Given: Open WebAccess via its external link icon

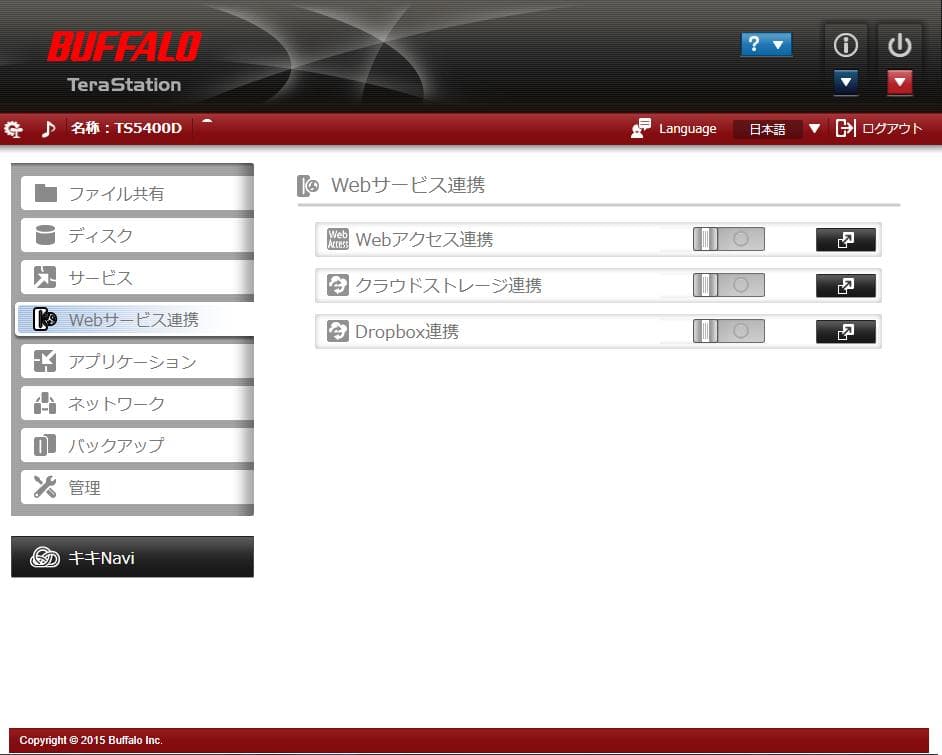Looking at the screenshot, I should click(x=845, y=239).
